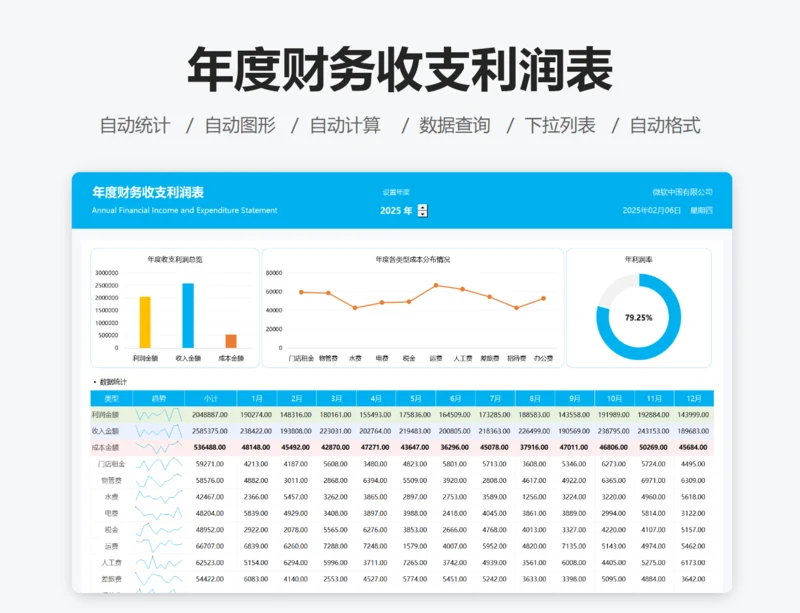Select the 运费 row label
800x613 pixels.
[x=111, y=546]
